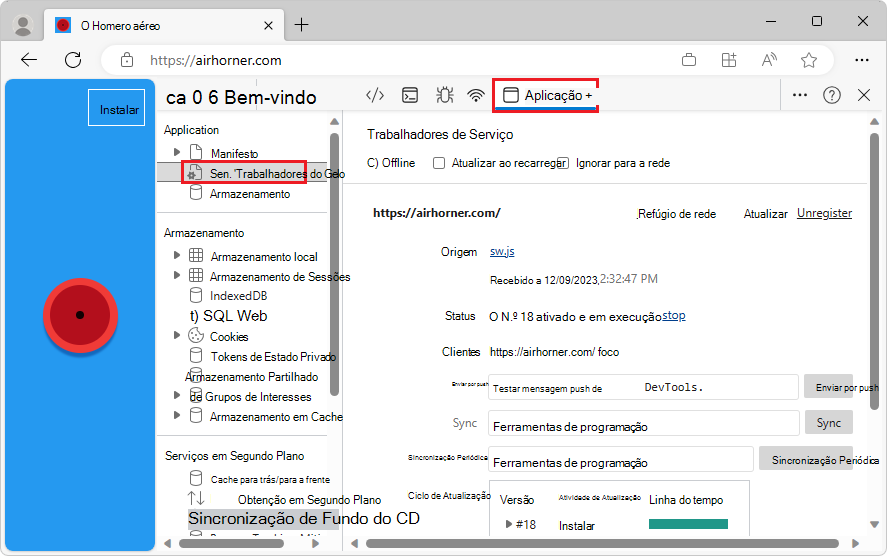887x556 pixels.
Task: Click the green Instalar timeline bar
Action: (688, 524)
